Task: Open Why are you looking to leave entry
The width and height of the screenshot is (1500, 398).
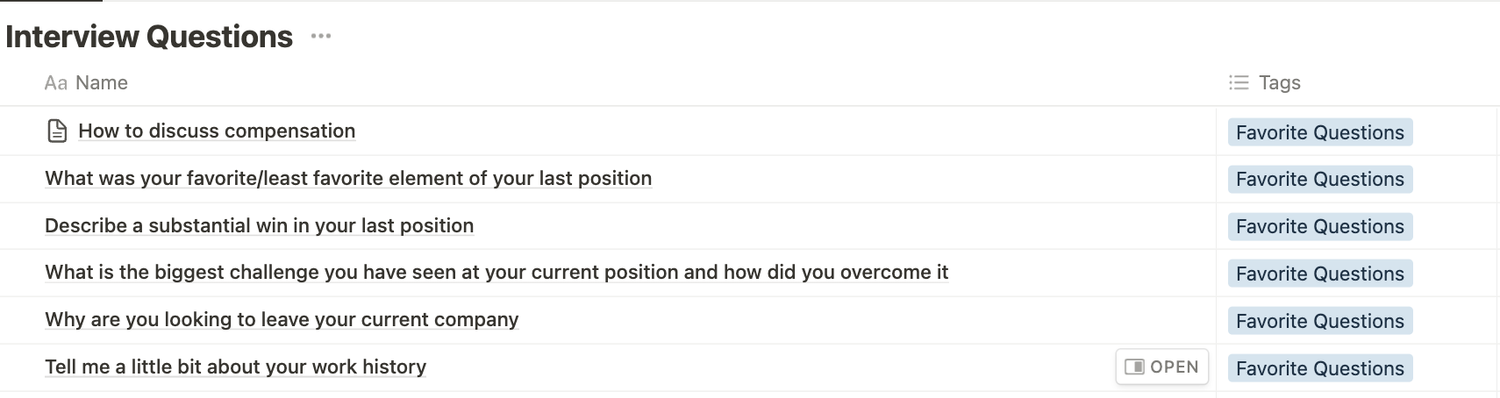Action: coord(282,320)
